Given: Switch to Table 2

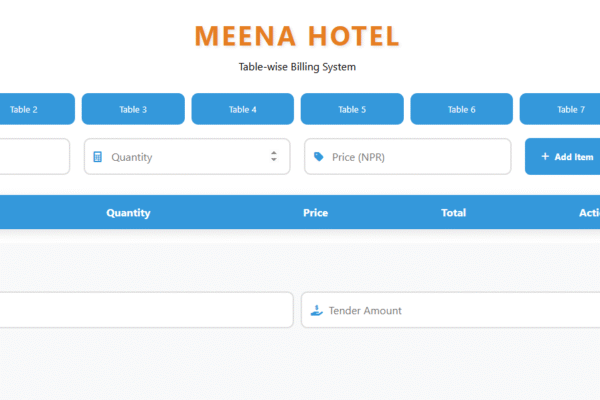Looking at the screenshot, I should point(24,109).
